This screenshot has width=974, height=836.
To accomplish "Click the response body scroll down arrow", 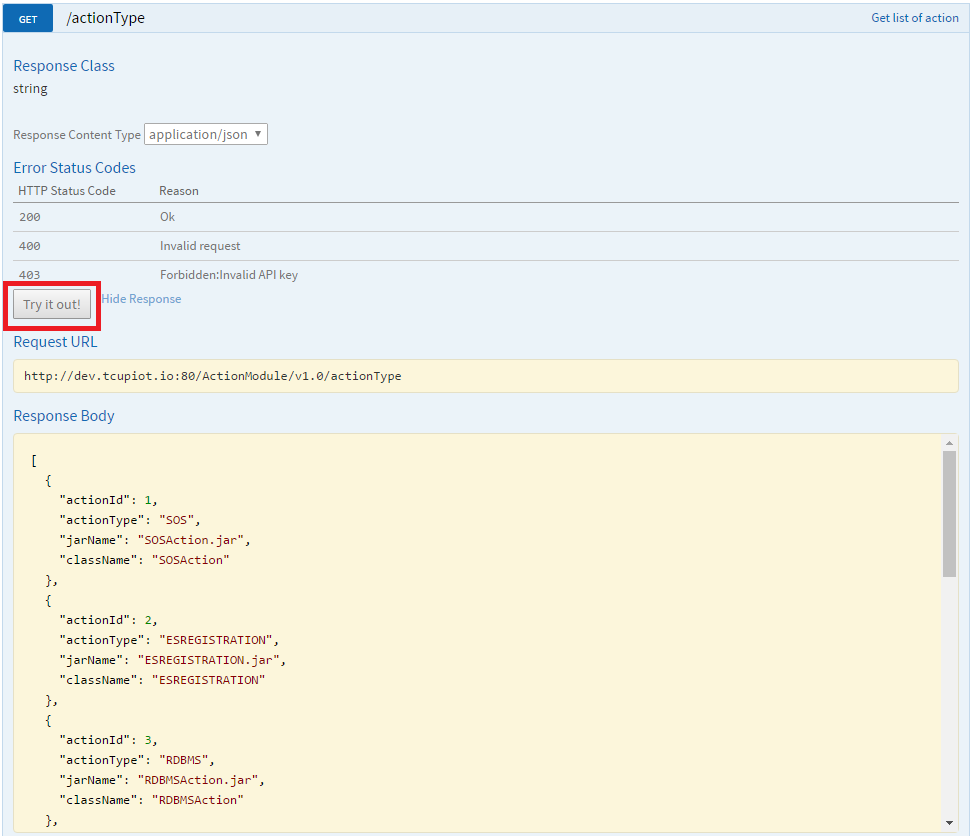I will coord(949,823).
